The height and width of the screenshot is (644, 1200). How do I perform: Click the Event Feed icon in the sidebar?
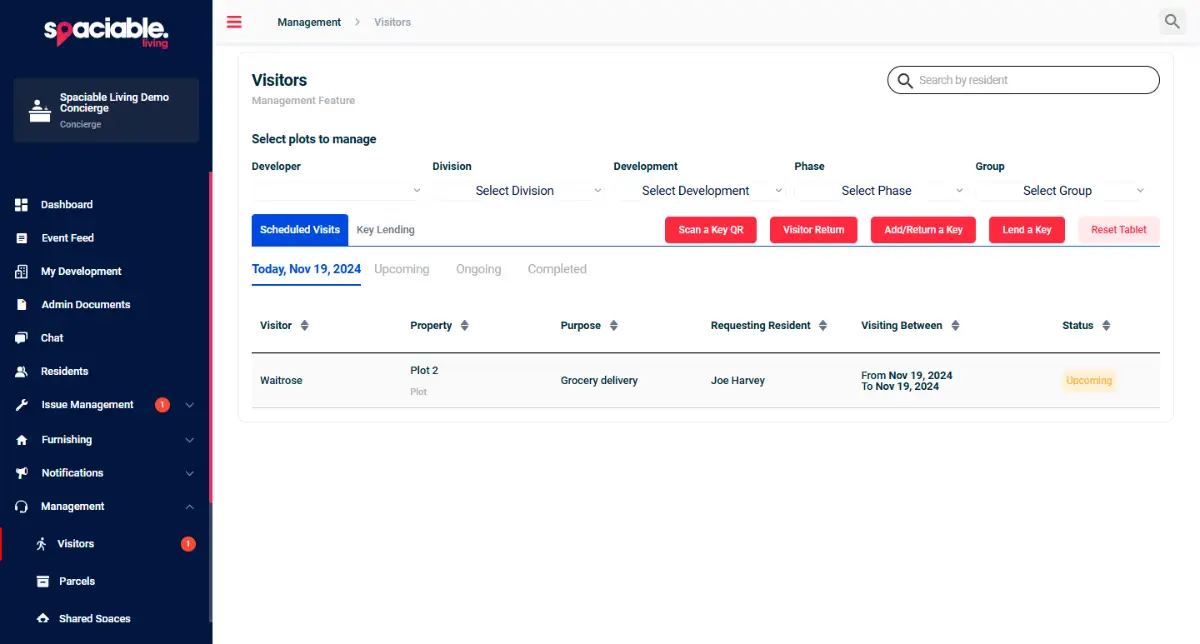[21, 238]
